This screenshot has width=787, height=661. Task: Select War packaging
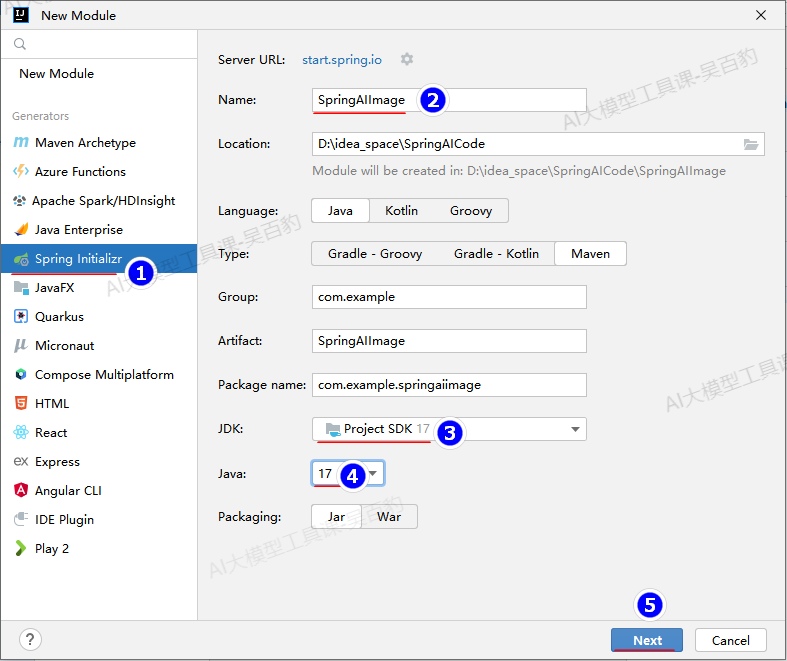[x=389, y=517]
